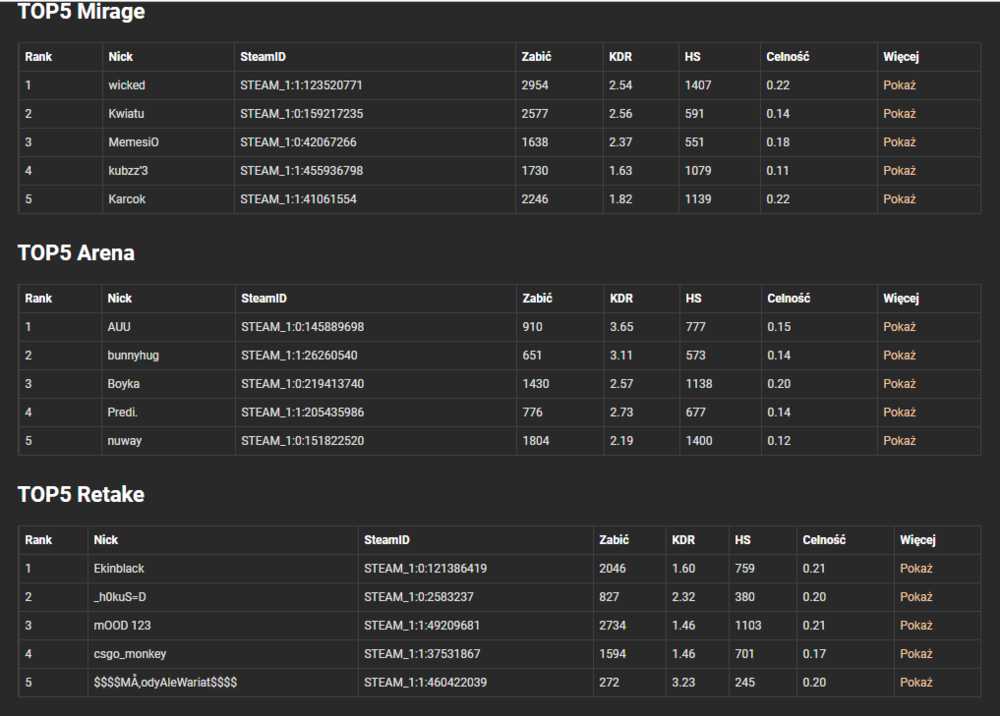Open Pokaż link for Predi.
This screenshot has height=716, width=1000.
click(899, 413)
